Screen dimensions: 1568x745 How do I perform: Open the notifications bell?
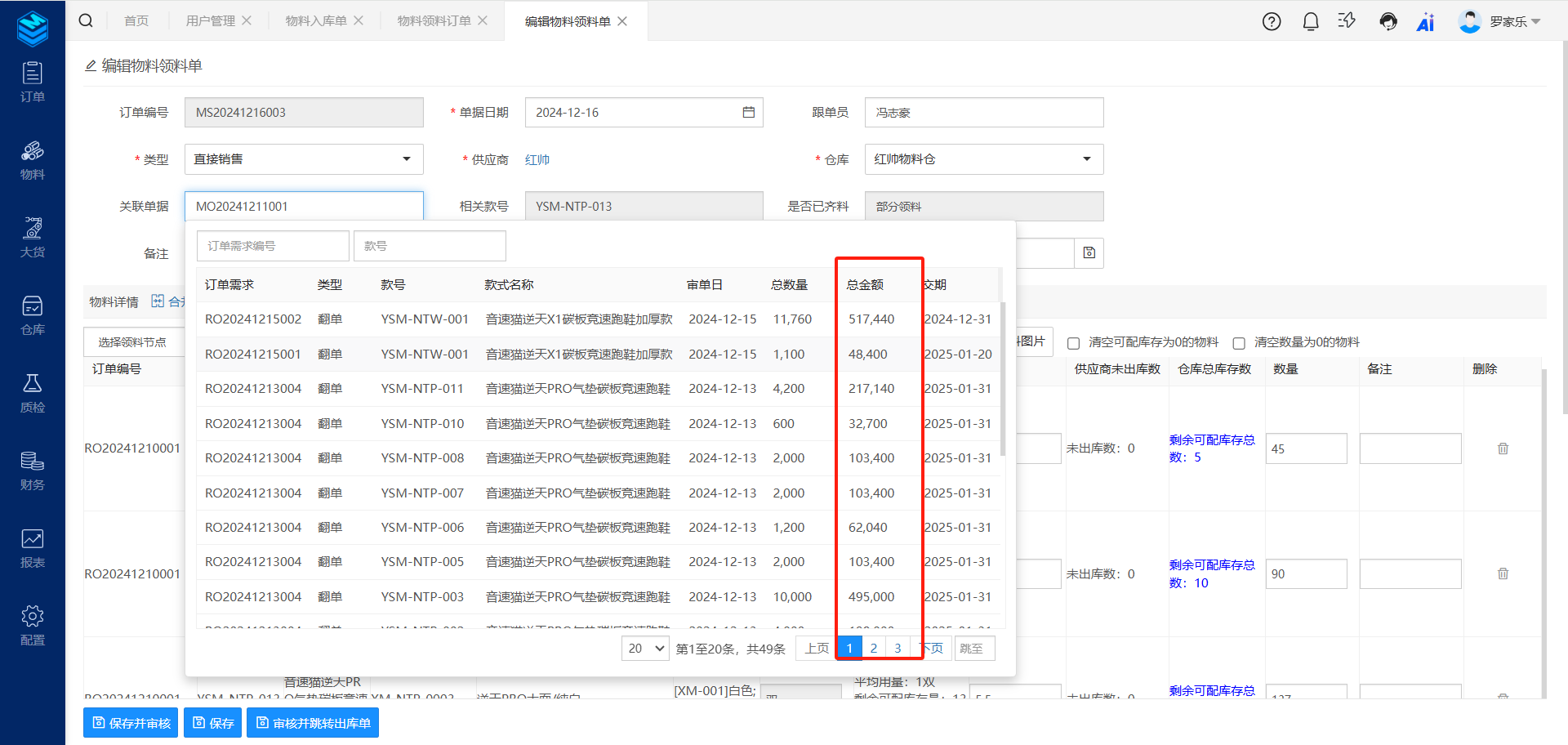coord(1310,21)
